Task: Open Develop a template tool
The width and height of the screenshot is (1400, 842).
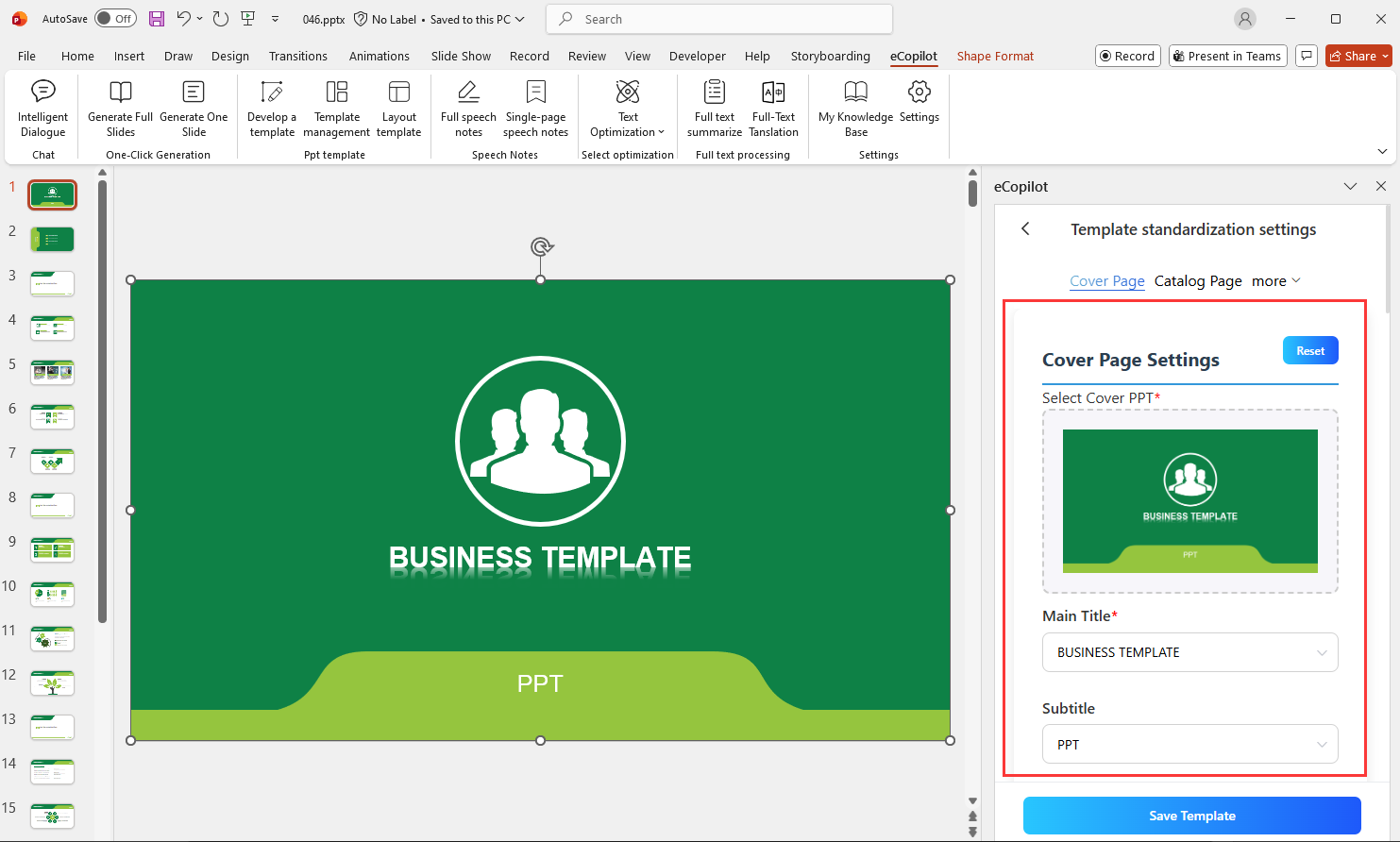Action: pyautogui.click(x=271, y=109)
